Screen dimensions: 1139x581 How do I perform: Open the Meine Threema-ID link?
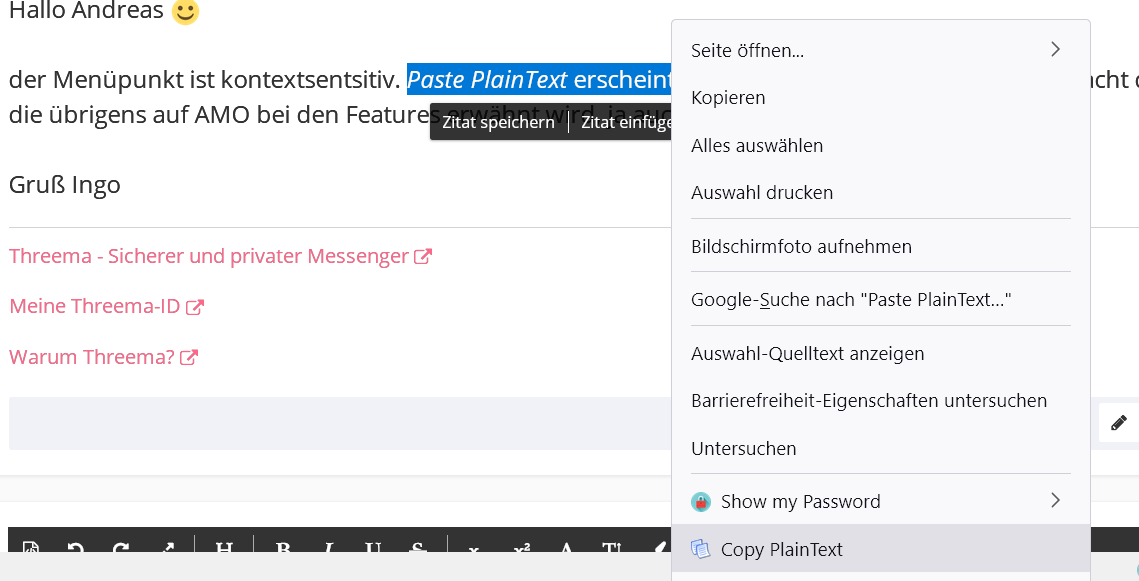click(x=95, y=306)
